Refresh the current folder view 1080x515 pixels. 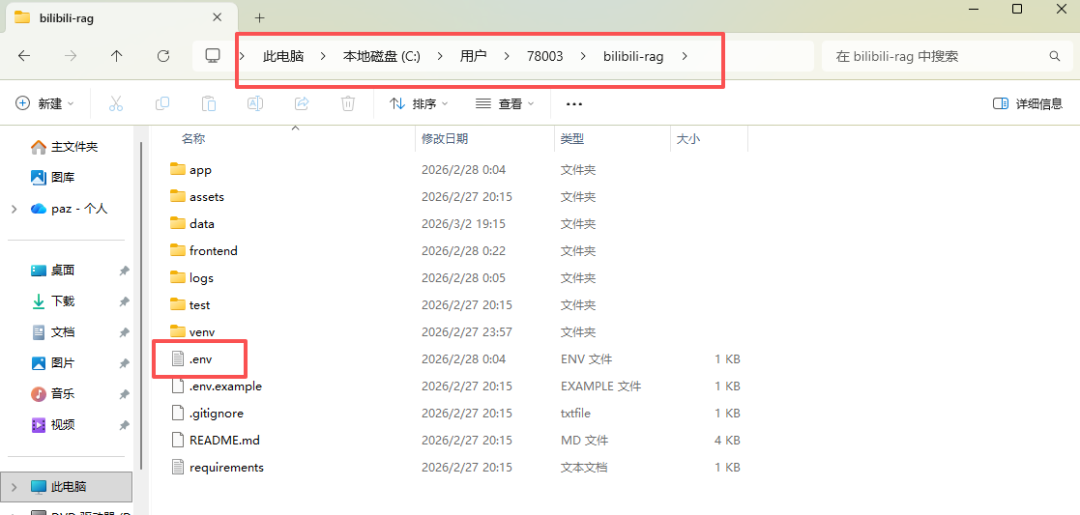[x=163, y=56]
